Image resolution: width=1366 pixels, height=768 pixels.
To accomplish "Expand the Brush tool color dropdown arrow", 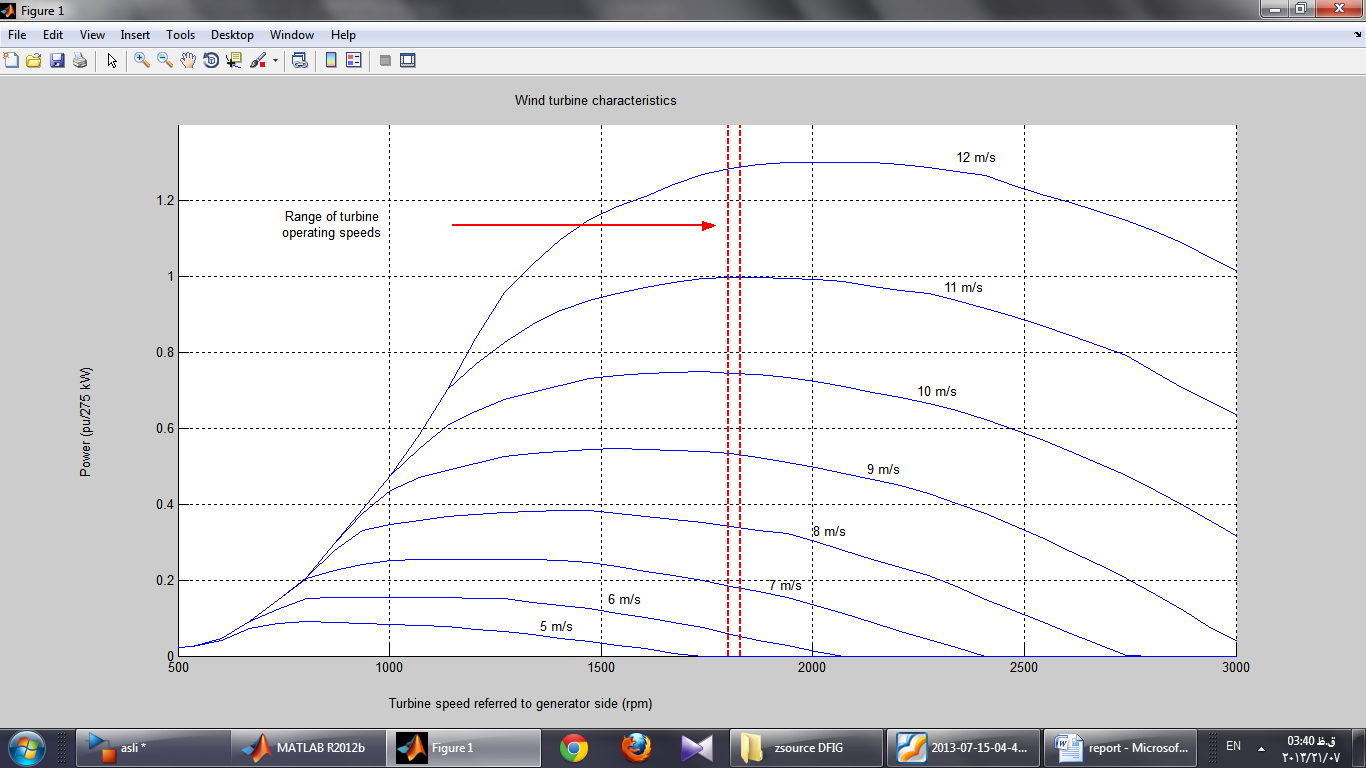I will (x=275, y=61).
